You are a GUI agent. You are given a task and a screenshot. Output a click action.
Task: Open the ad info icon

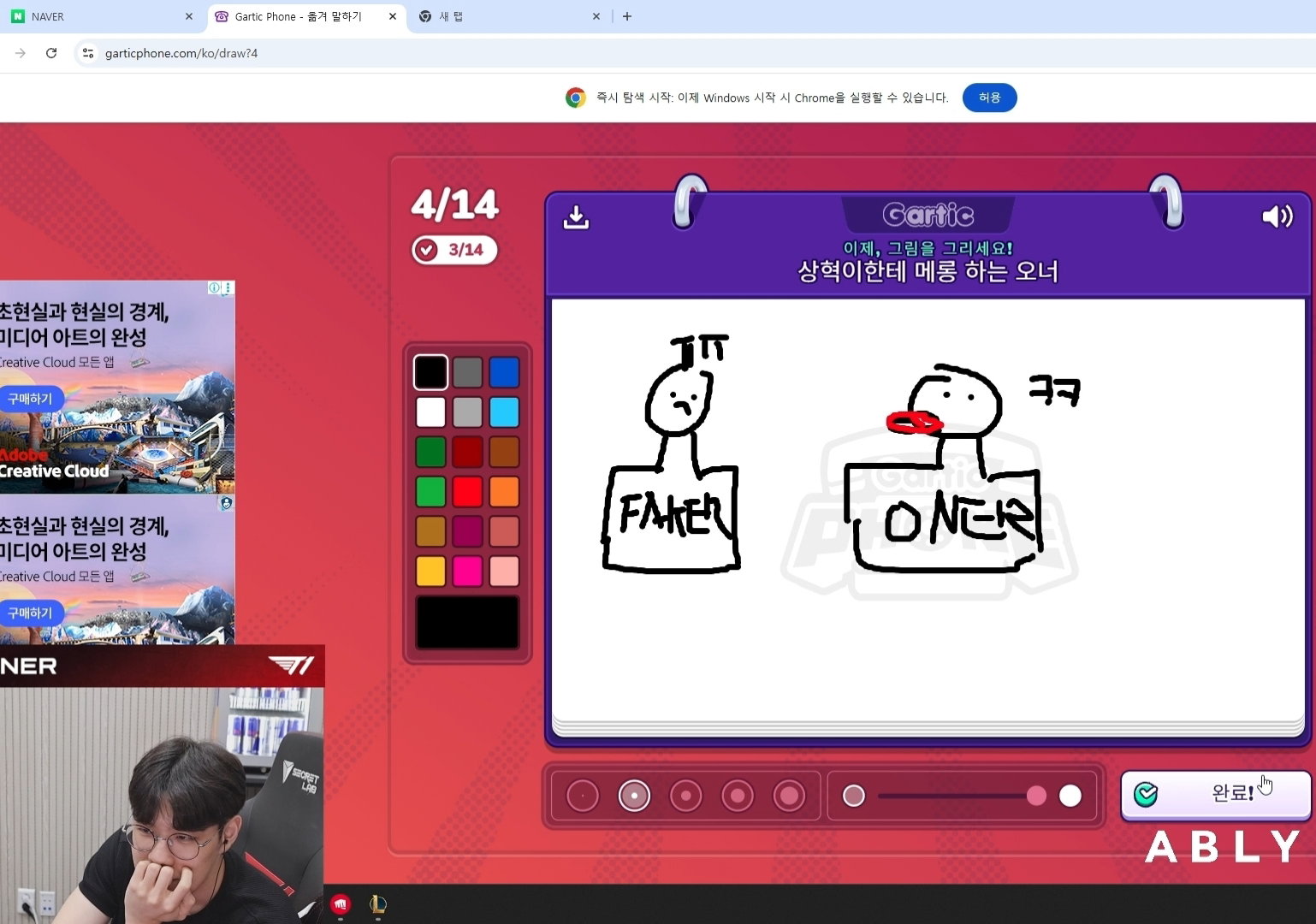pos(215,288)
